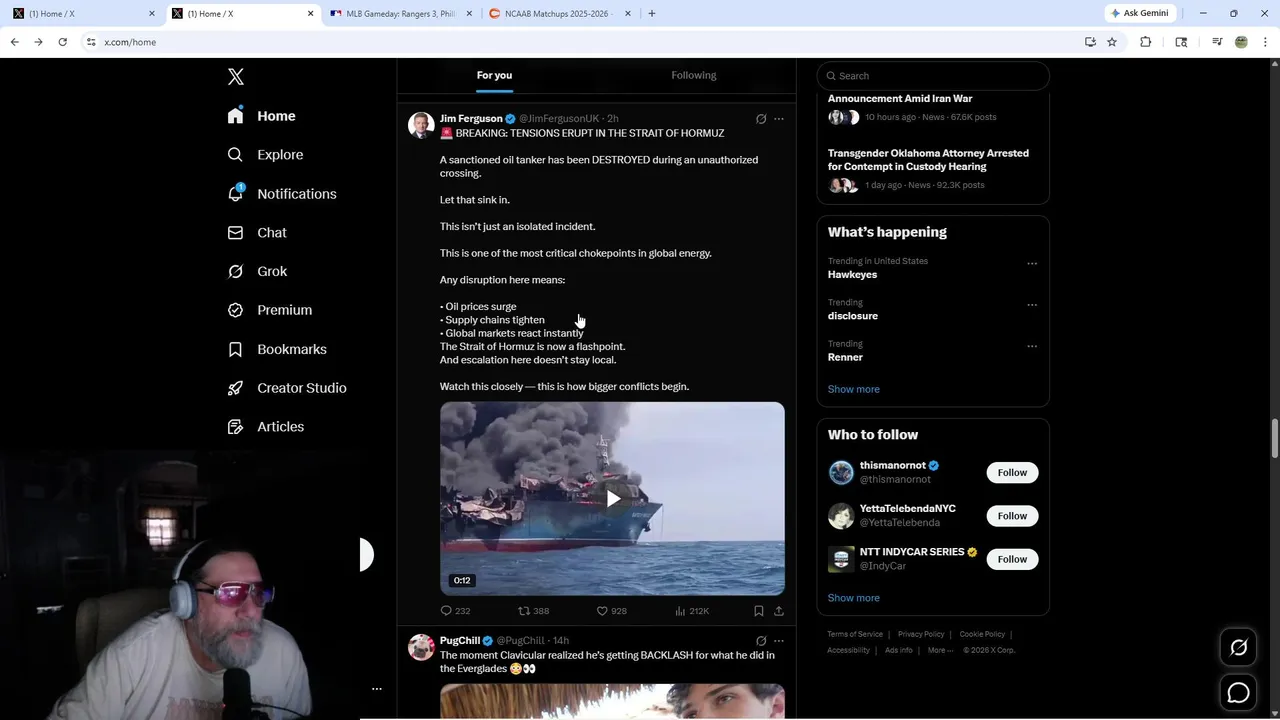Open more options for Hawkeyes trend

(x=1032, y=264)
